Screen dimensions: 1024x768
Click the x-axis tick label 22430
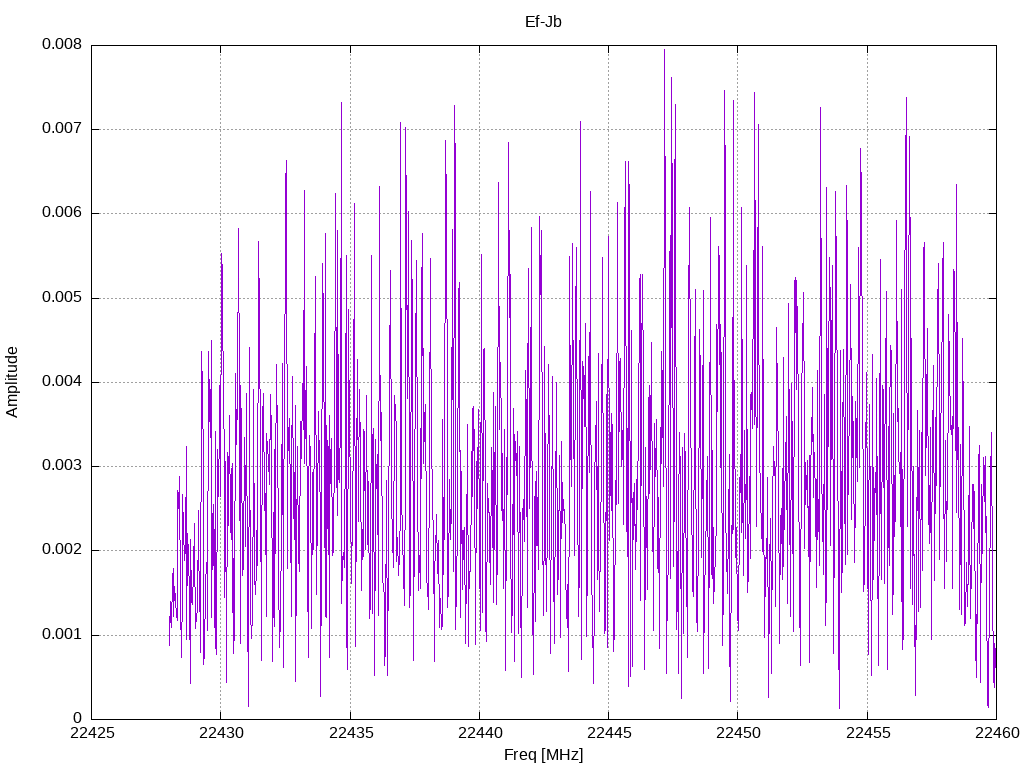pyautogui.click(x=221, y=733)
